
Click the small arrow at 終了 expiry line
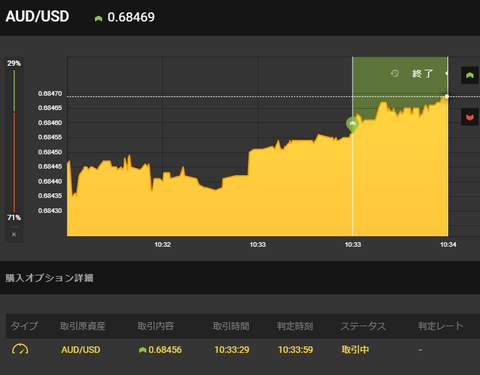coord(446,73)
